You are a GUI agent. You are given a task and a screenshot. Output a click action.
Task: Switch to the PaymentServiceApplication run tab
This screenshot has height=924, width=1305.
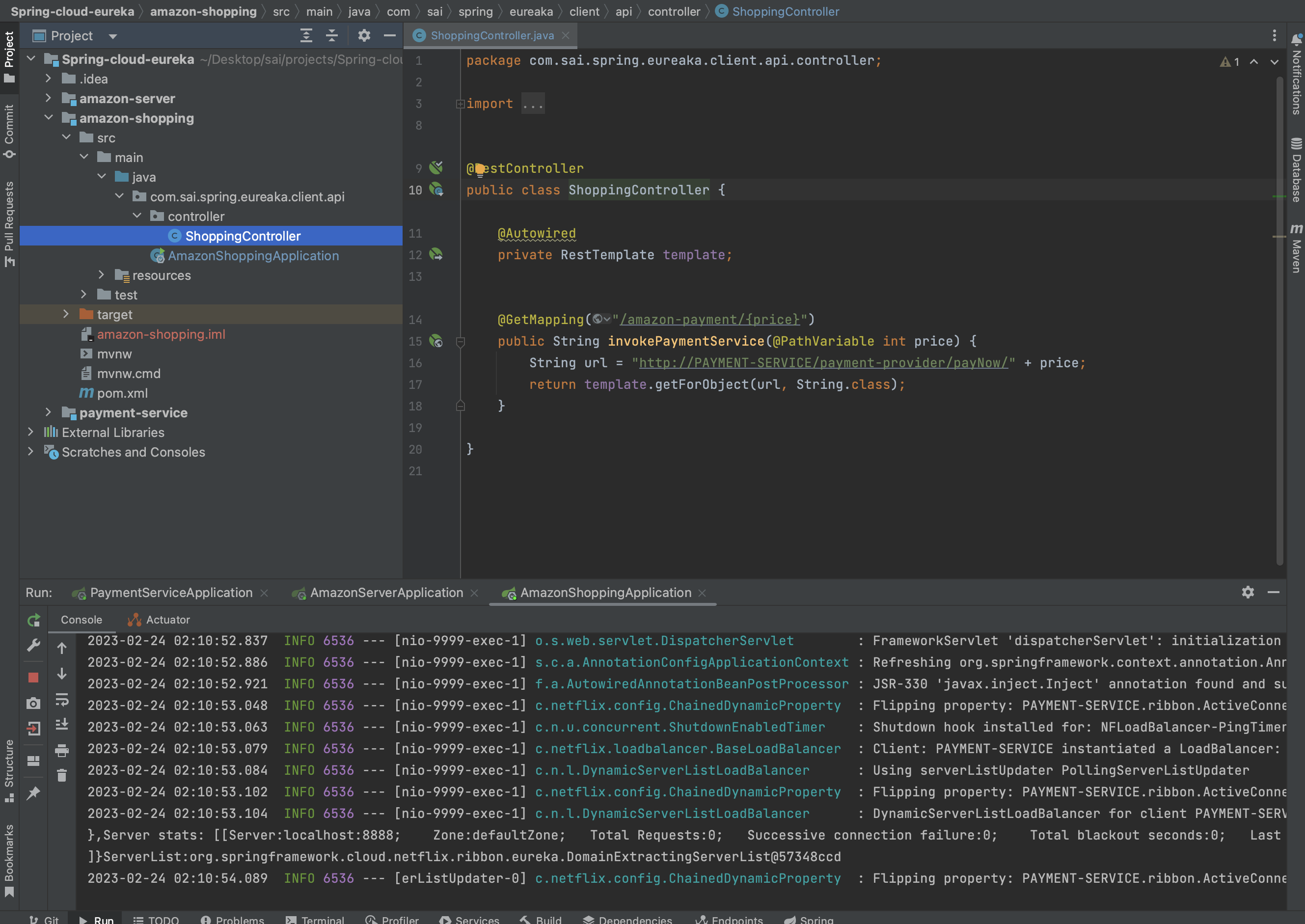click(x=171, y=592)
